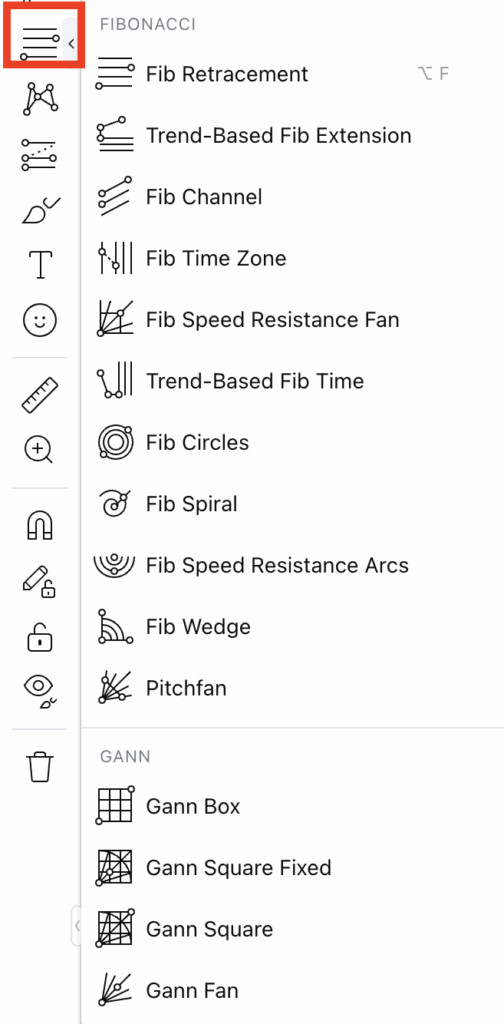The height and width of the screenshot is (1024, 504).
Task: Select the Text tool icon
Action: pos(40,265)
